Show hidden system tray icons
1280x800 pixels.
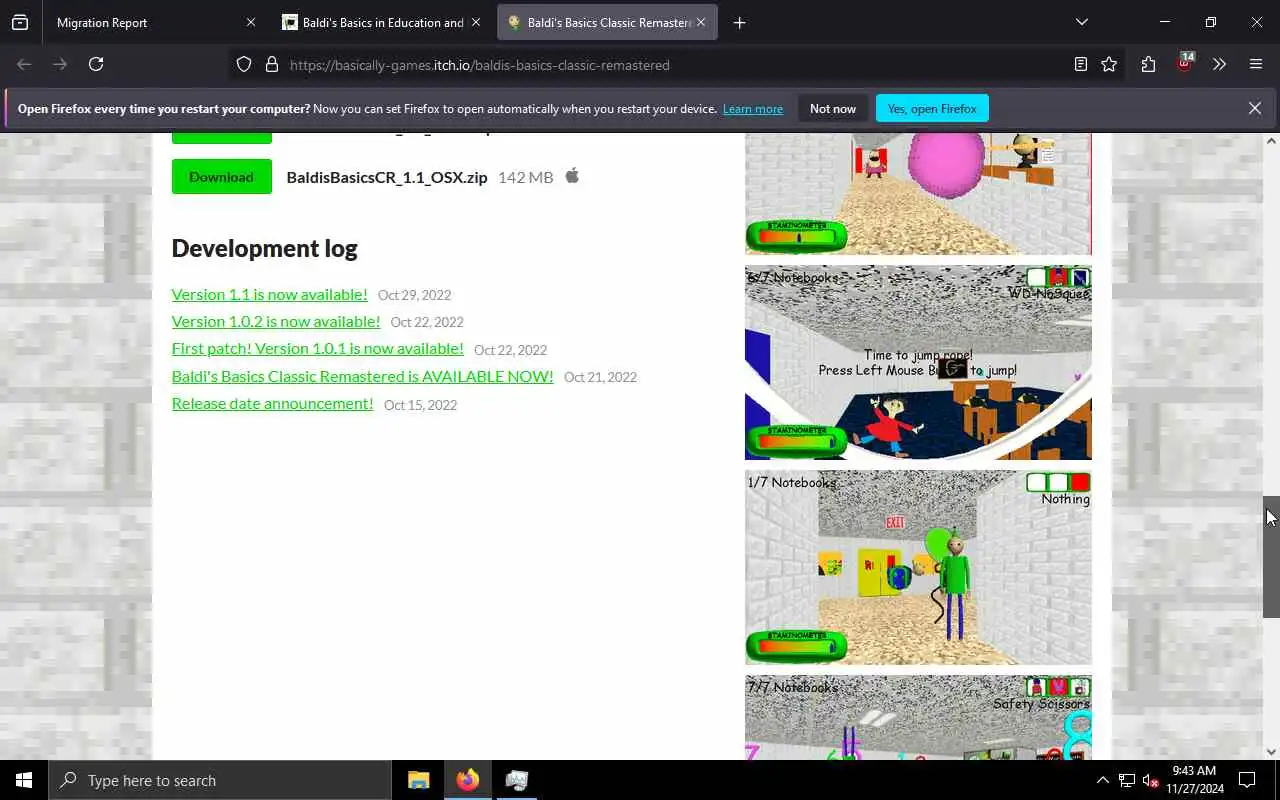[x=1102, y=780]
